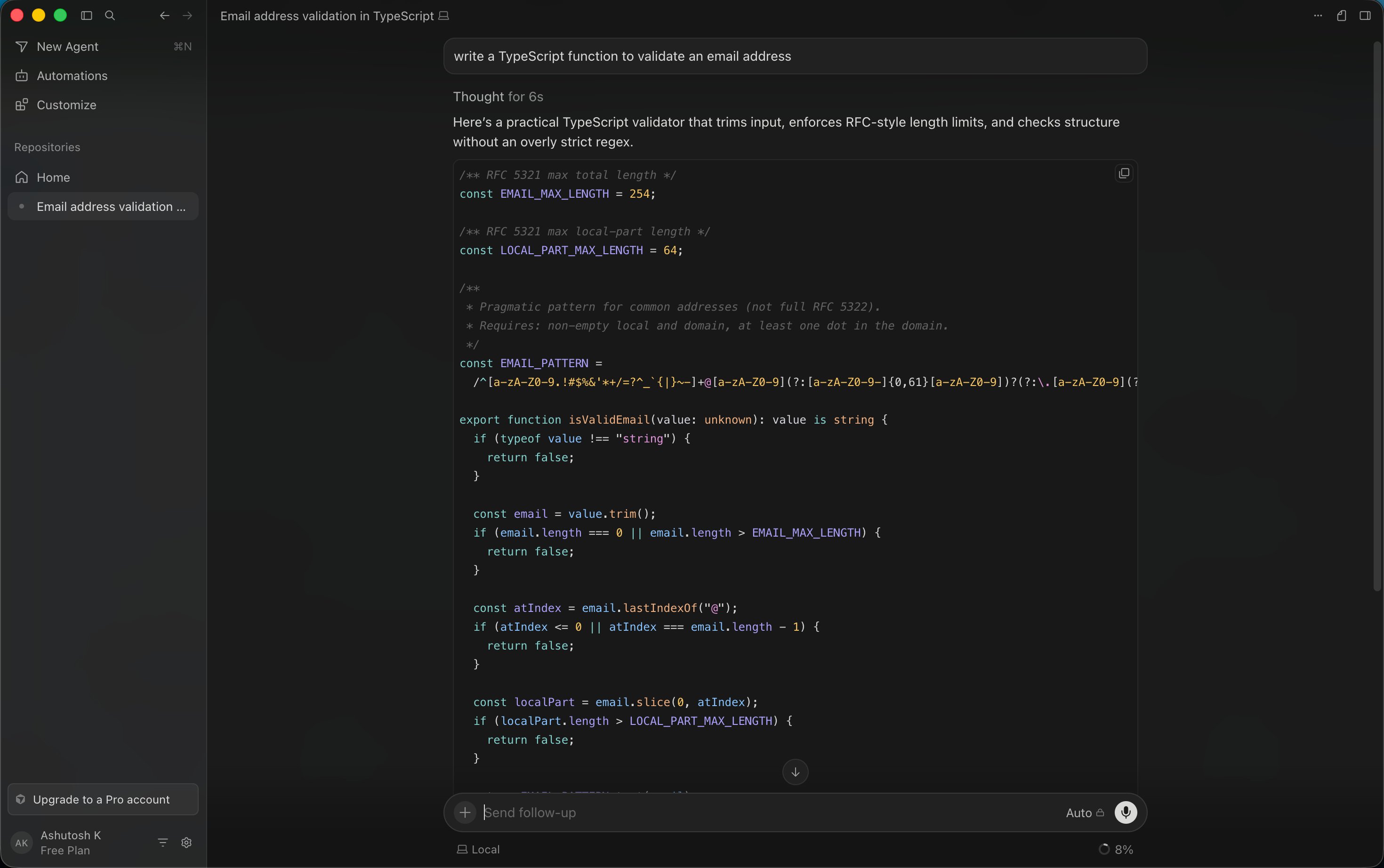Click Upgrade to a Pro account

(103, 800)
